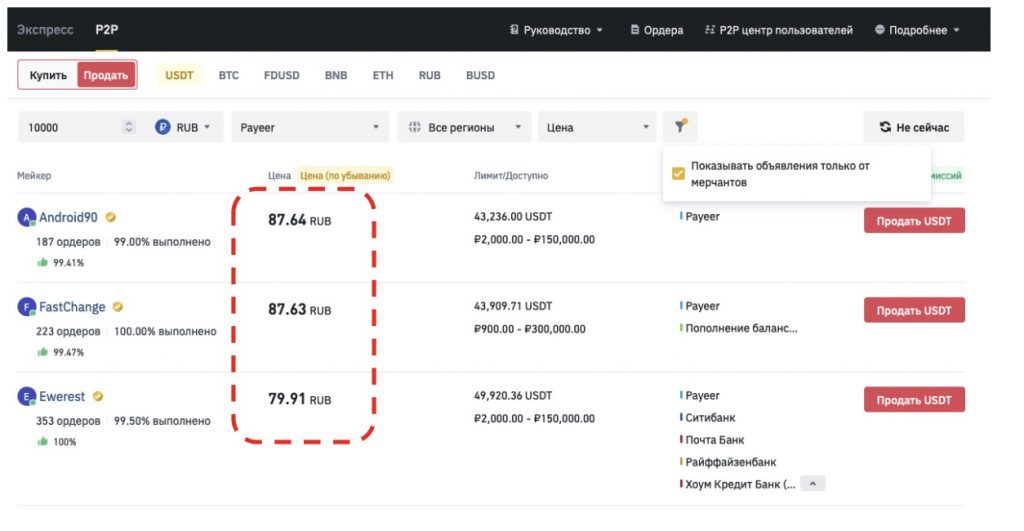
Task: Open Android90 merchant profile
Action: pyautogui.click(x=68, y=217)
